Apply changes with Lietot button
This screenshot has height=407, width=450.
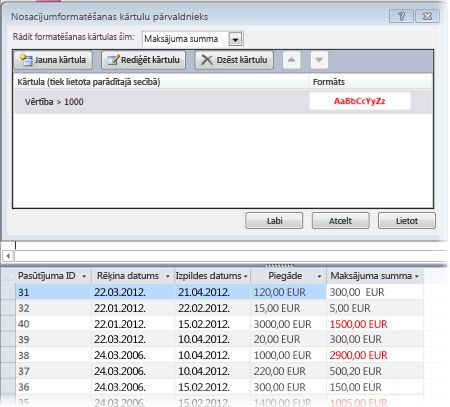[407, 221]
